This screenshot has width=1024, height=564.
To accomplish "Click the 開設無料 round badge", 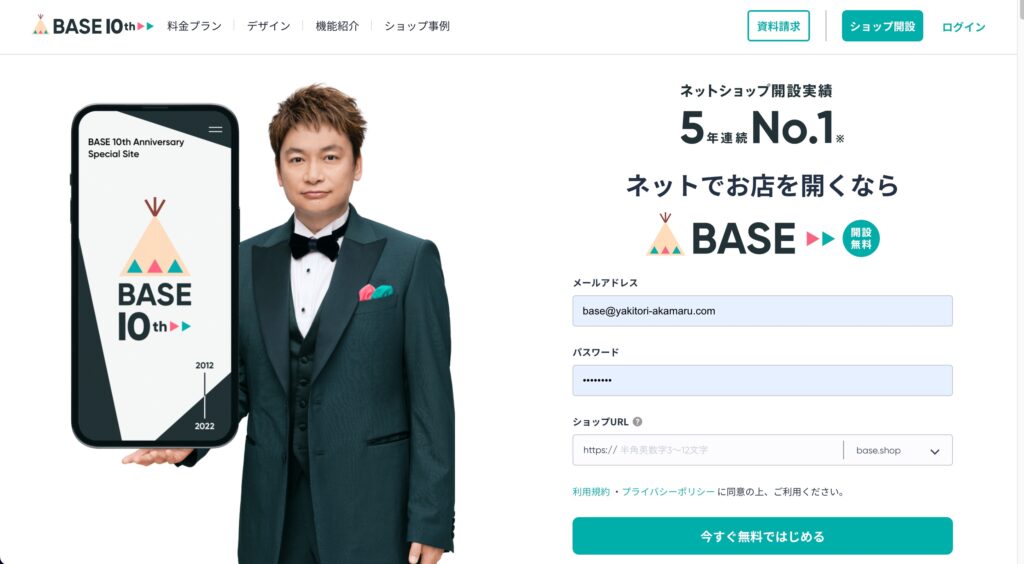I will pos(861,238).
